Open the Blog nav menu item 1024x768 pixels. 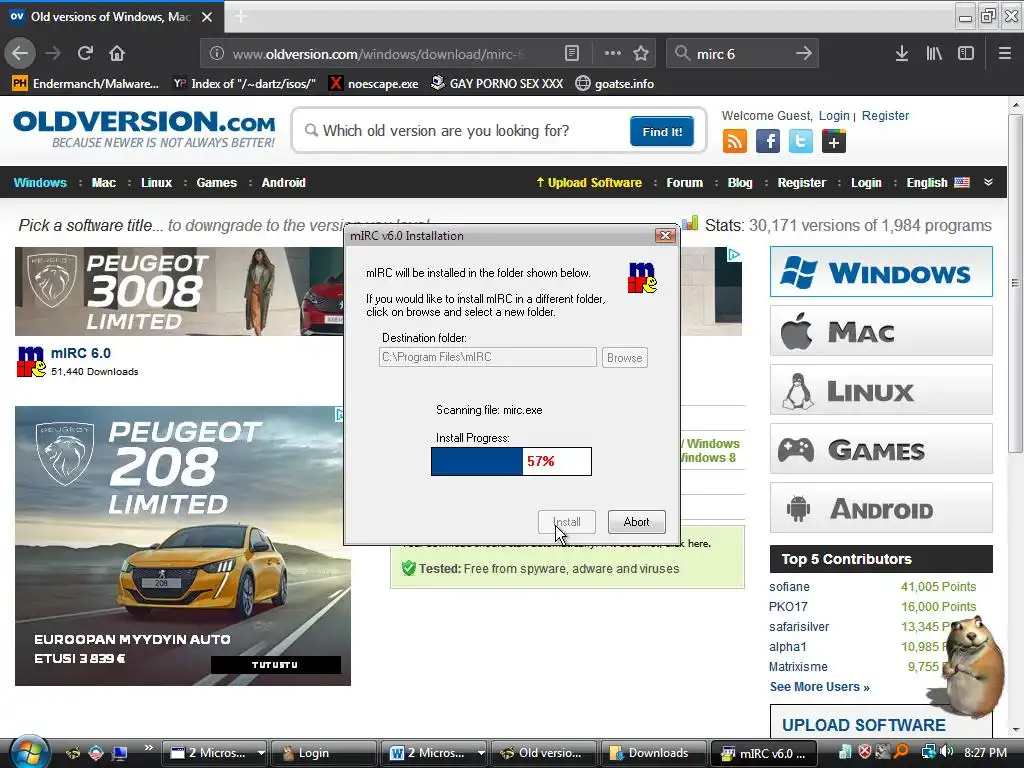click(740, 183)
